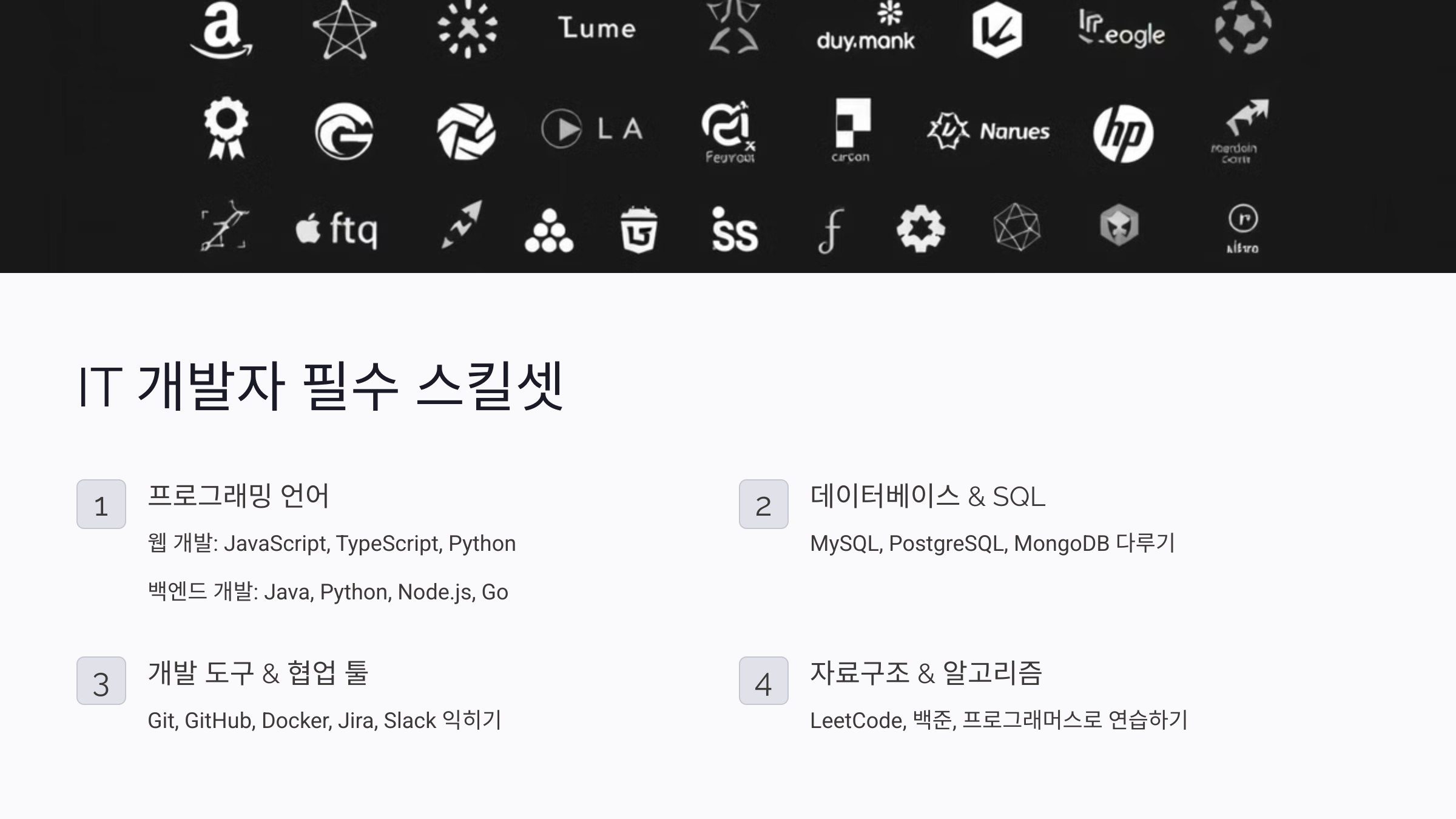The height and width of the screenshot is (819, 1456).
Task: Click the 'MySQL, PostgreSQL, MongoDB 다루기' line
Action: coord(993,543)
